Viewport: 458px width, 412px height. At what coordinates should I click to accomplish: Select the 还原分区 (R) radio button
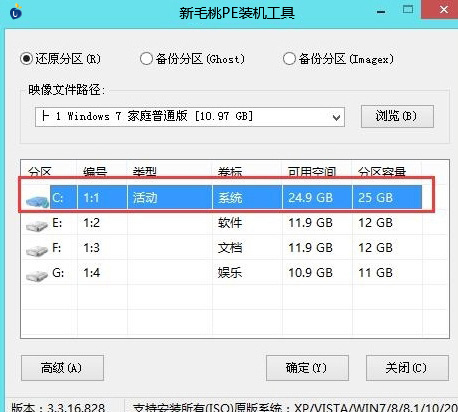26,59
